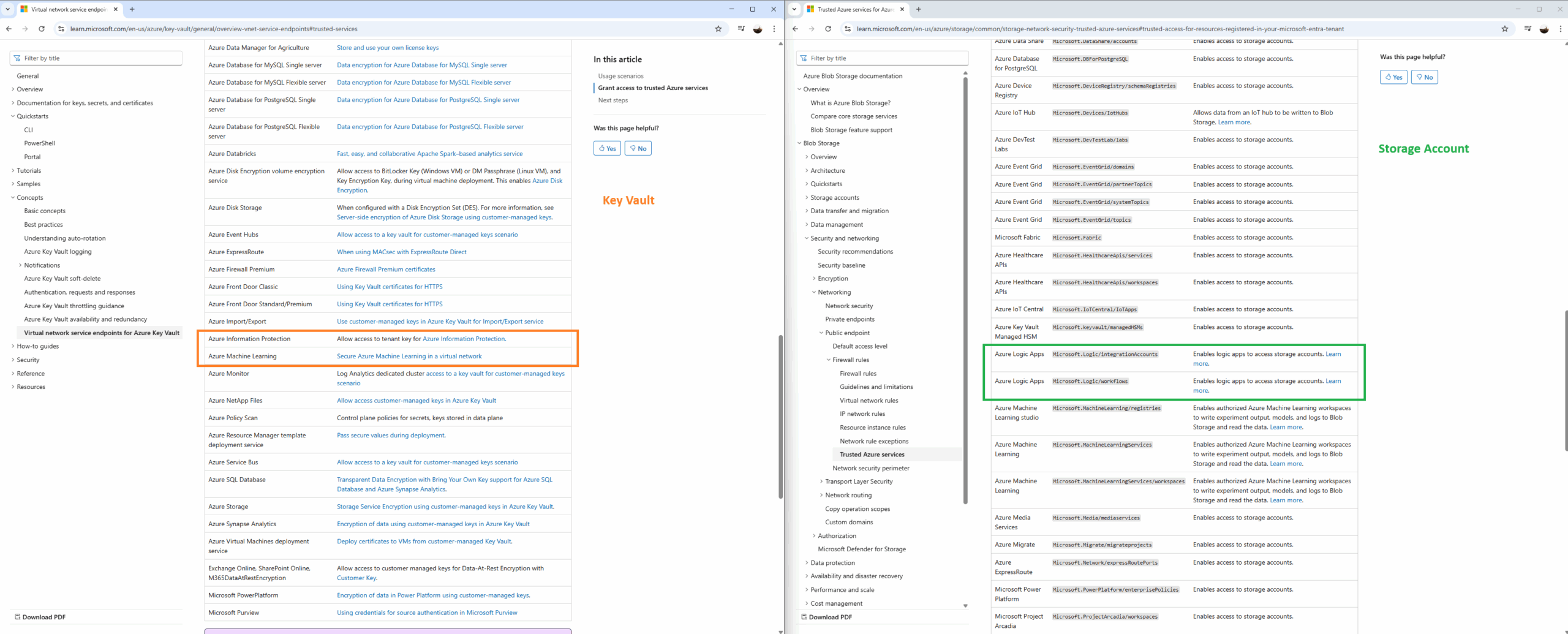The image size is (1568, 634).
Task: Expand Transport Layer Security in Storage sidebar
Action: (821, 481)
